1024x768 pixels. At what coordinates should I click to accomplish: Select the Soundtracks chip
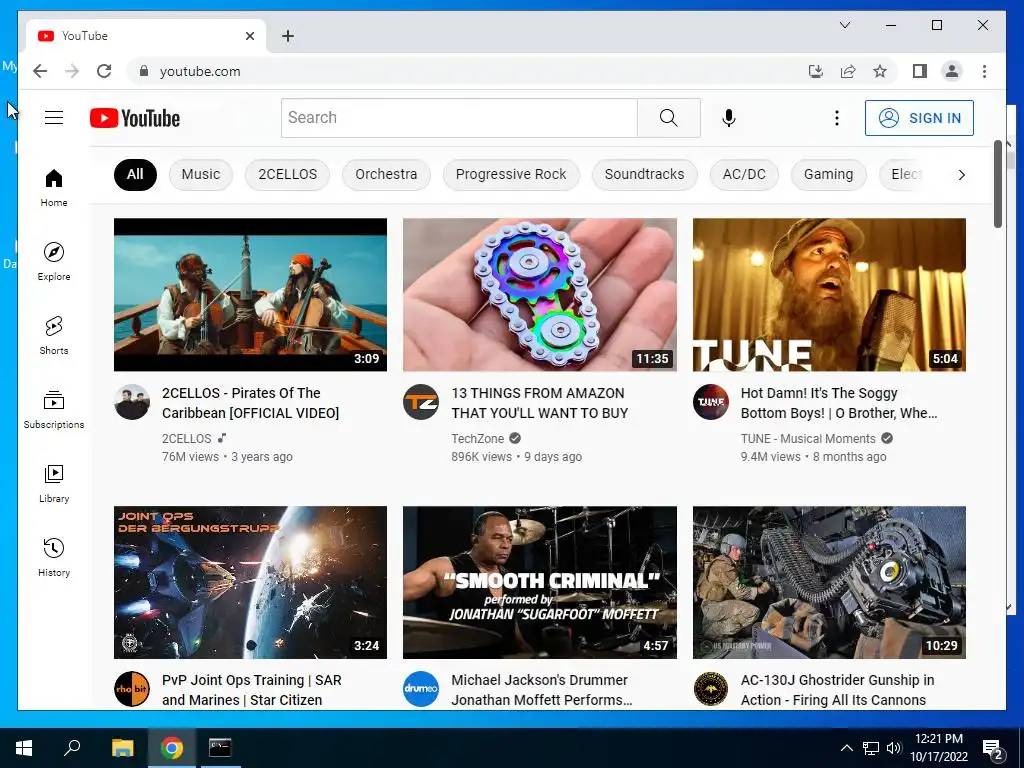pos(645,174)
